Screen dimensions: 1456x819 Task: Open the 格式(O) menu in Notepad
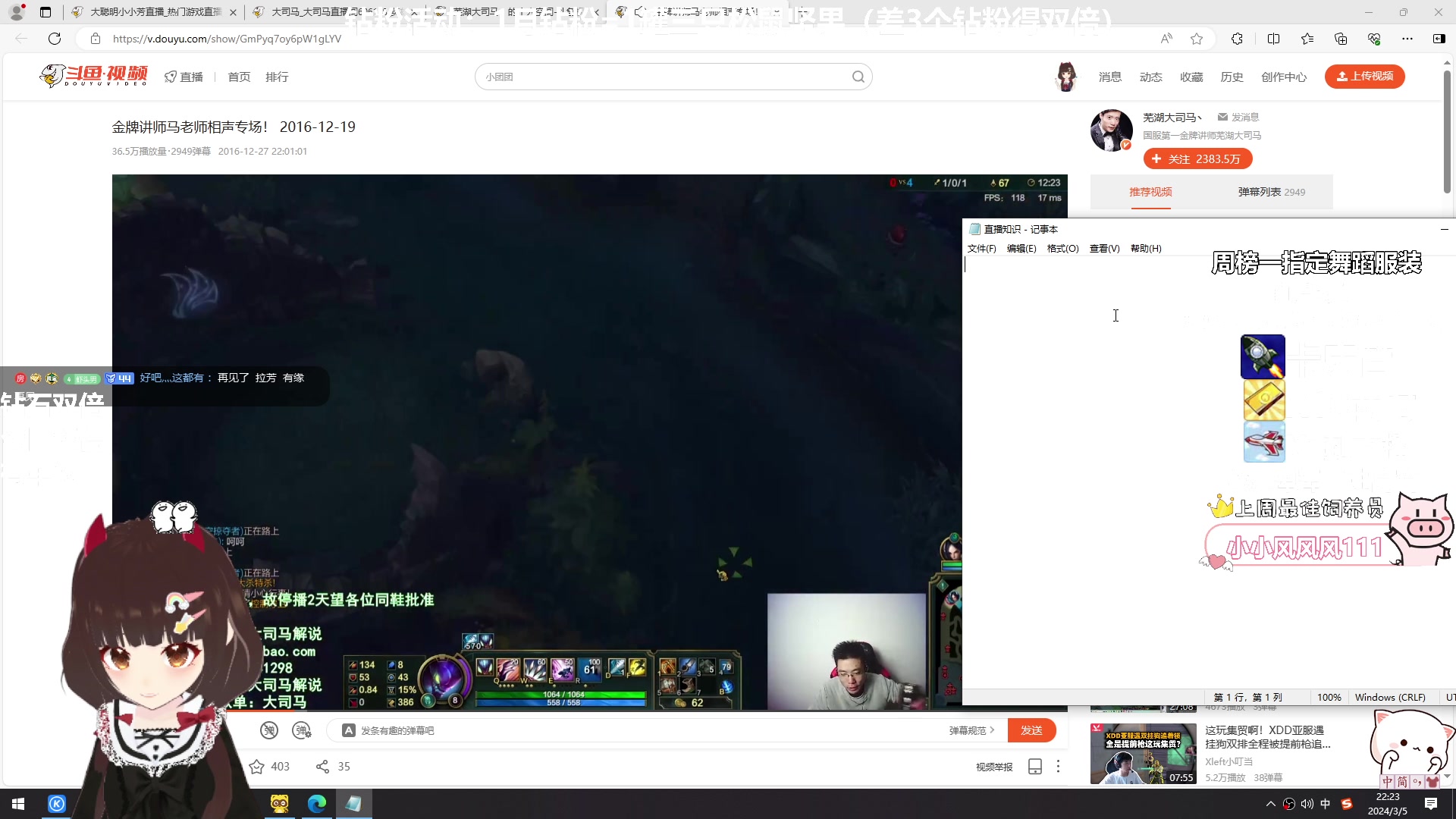click(1062, 249)
